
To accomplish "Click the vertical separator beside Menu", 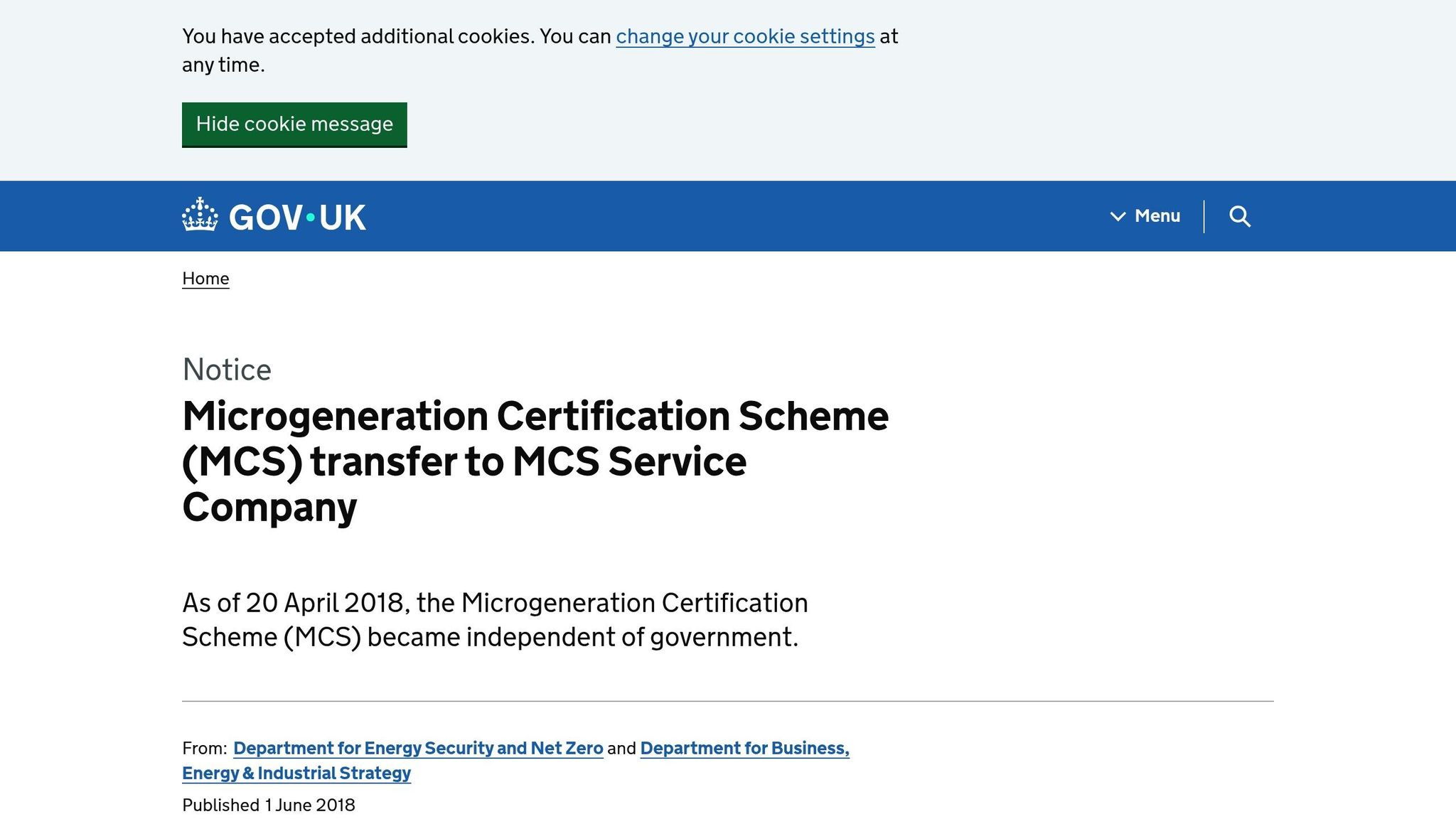I will tap(1204, 216).
